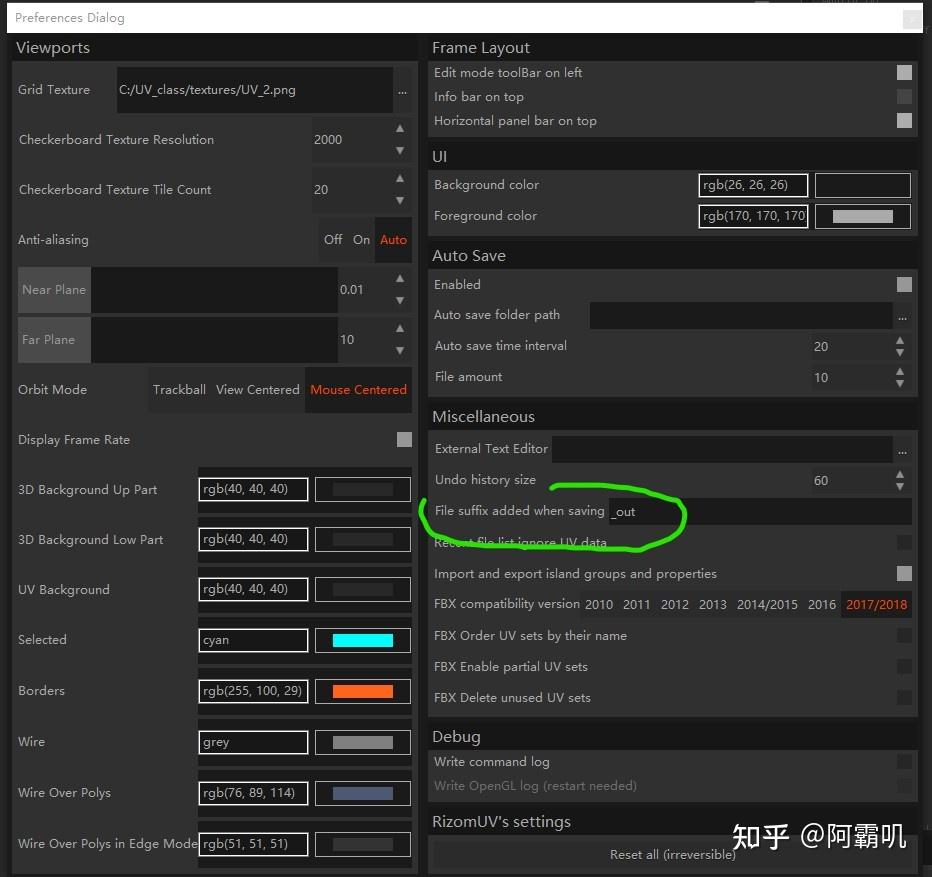Click the Grid Texture path field

pos(255,90)
